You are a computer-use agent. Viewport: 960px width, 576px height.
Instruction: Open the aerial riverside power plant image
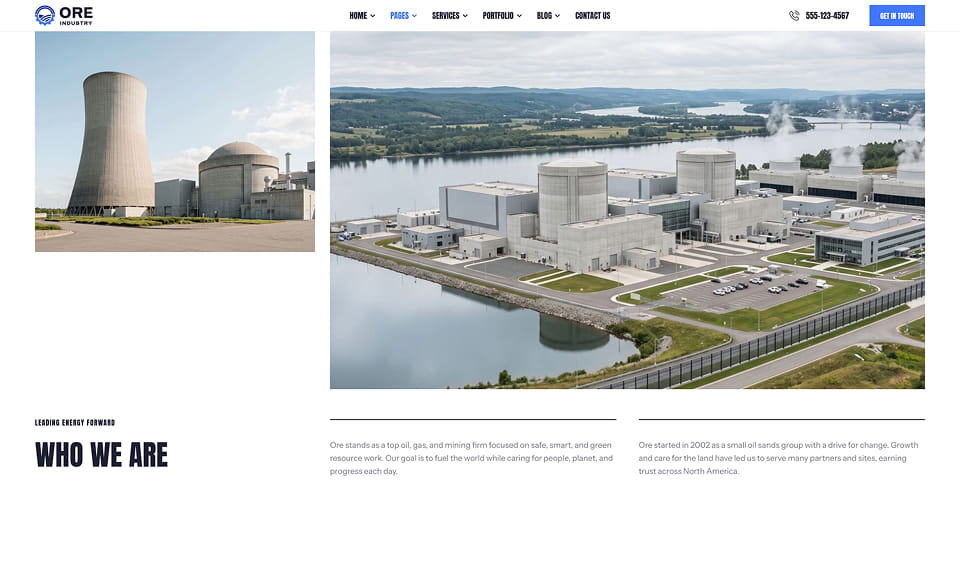click(x=628, y=210)
